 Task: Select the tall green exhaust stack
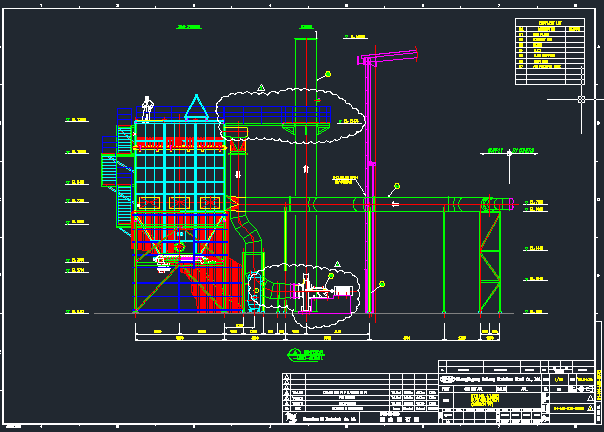[306, 173]
